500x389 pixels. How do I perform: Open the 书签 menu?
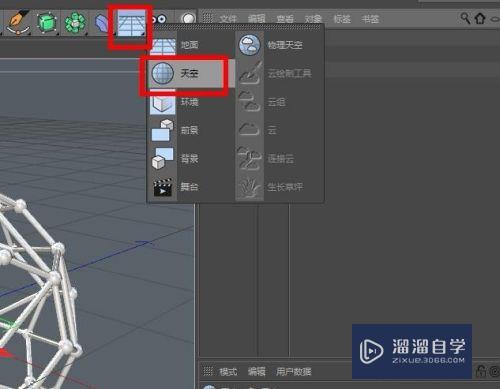tap(370, 19)
